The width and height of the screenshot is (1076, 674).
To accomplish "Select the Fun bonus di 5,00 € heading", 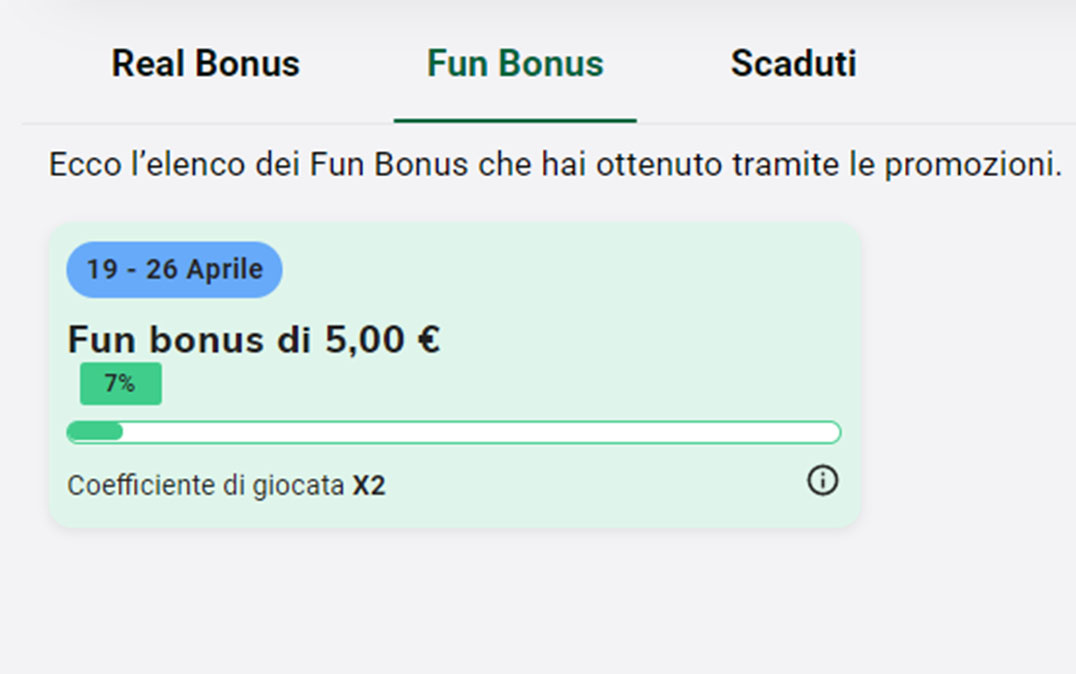I will 254,339.
